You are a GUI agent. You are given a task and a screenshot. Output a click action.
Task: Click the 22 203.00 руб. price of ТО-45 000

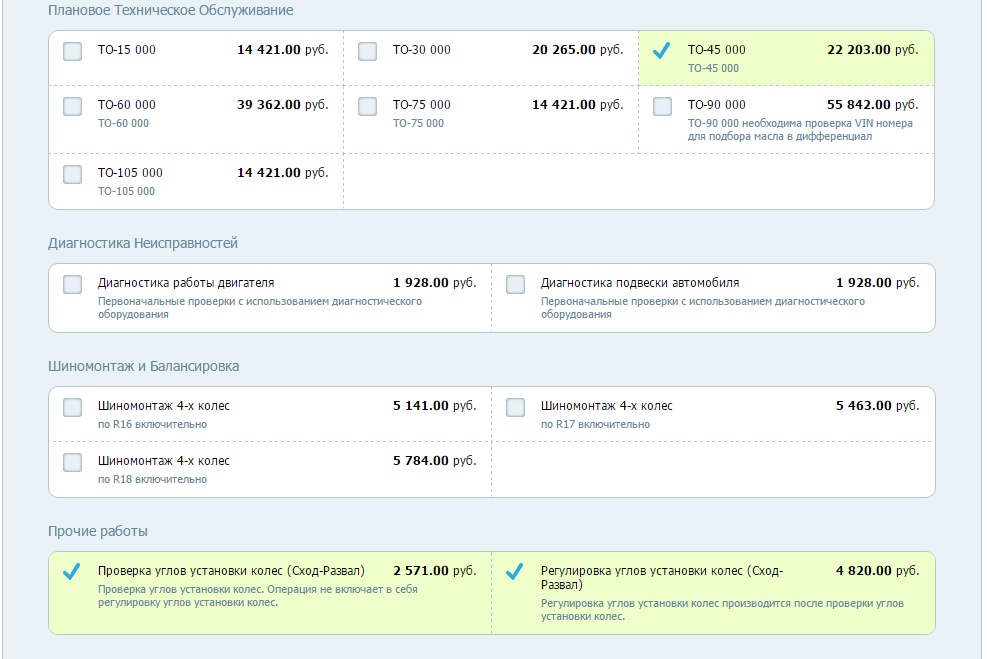872,50
